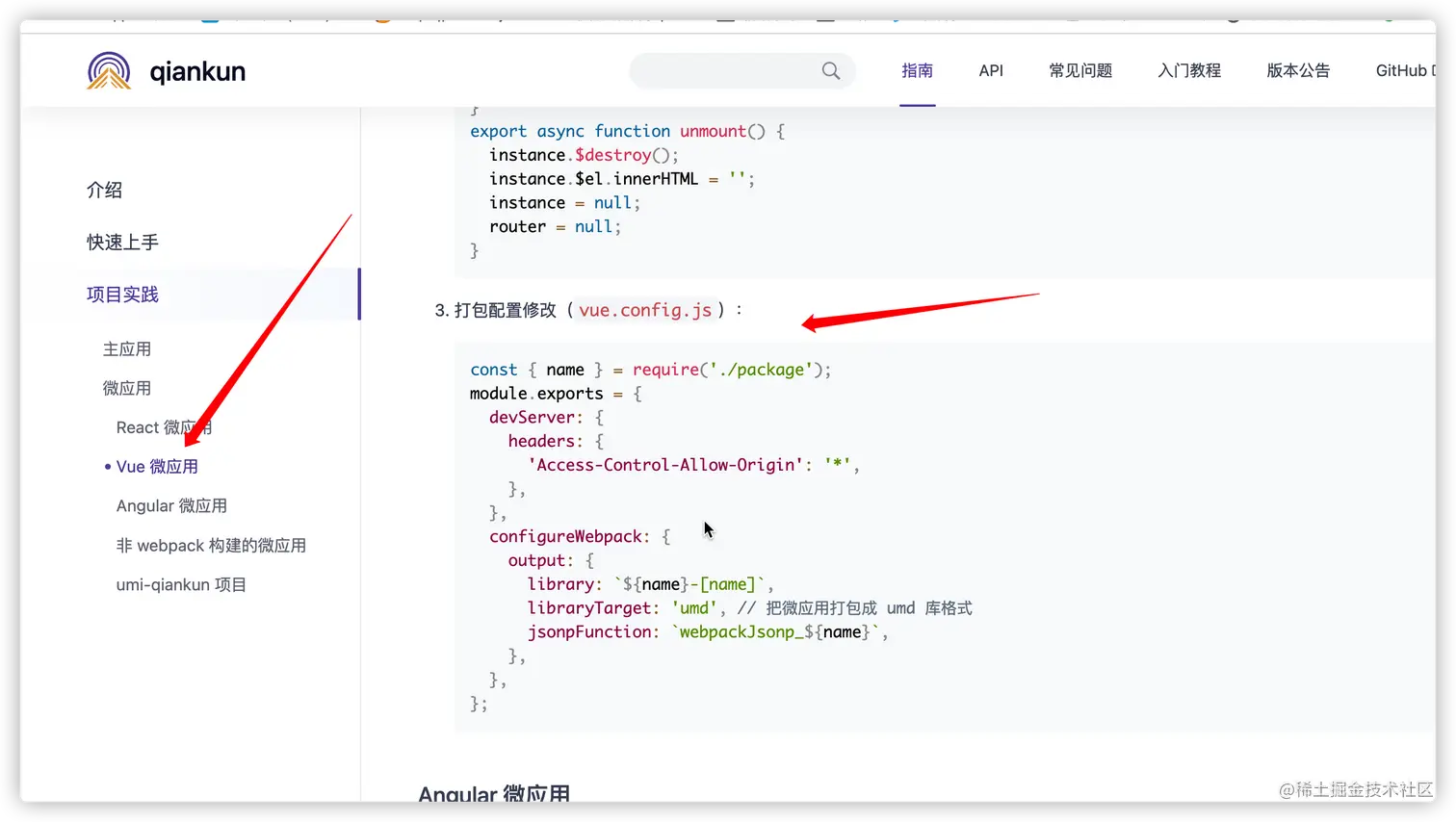Image resolution: width=1456 pixels, height=822 pixels.
Task: Click the configureWebpack code line
Action: coord(580,537)
